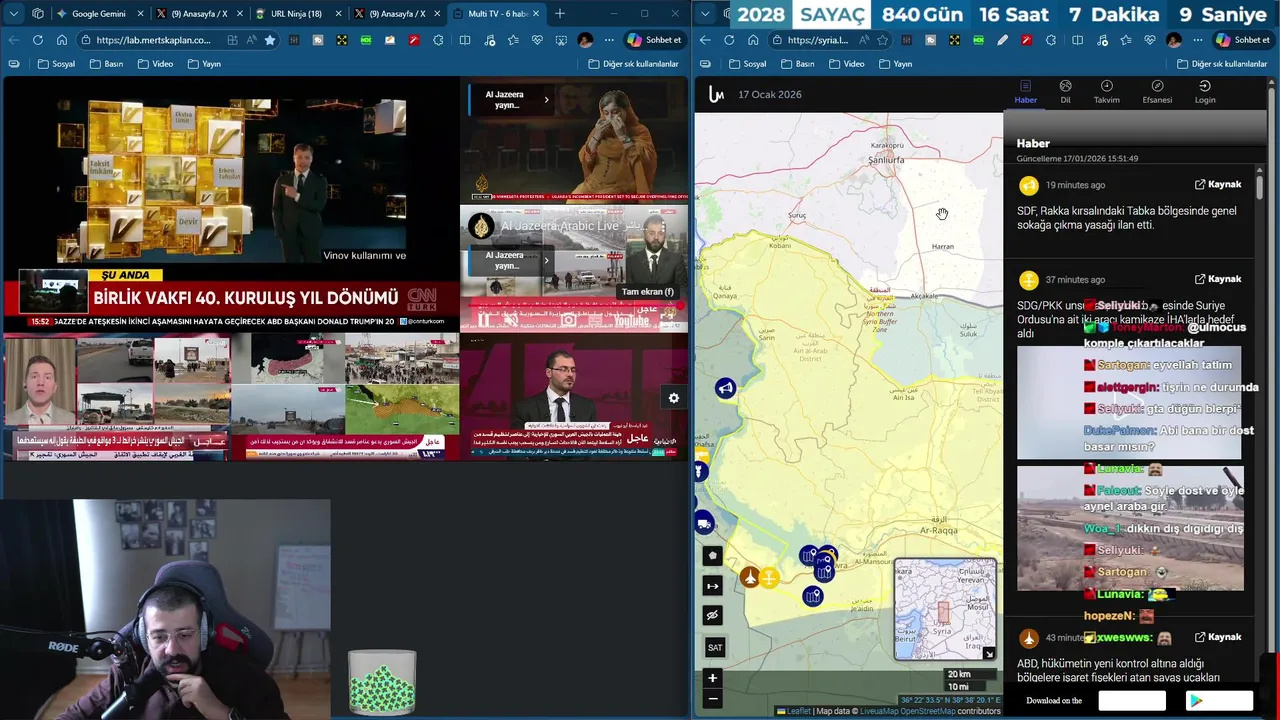This screenshot has height=720, width=1280.
Task: Open Sohbet et Copilot in right browser
Action: (1243, 40)
